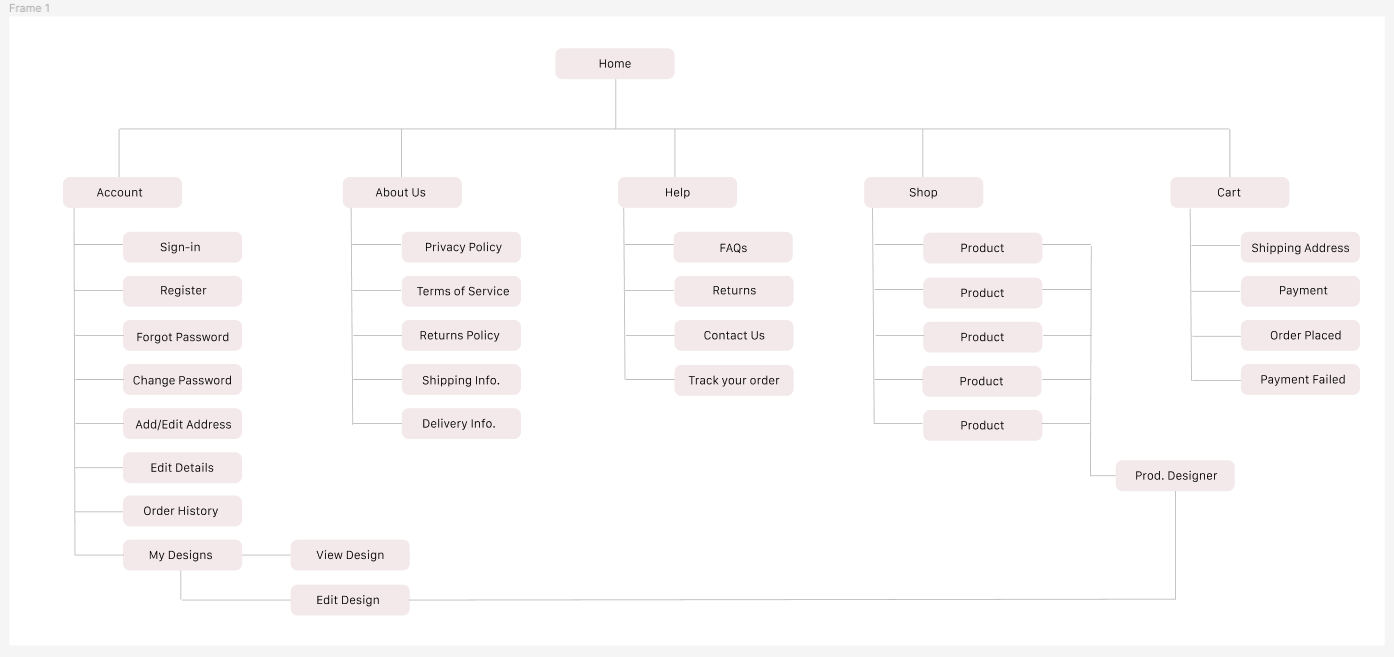Click the Cart node
The height and width of the screenshot is (657, 1394).
1229,193
